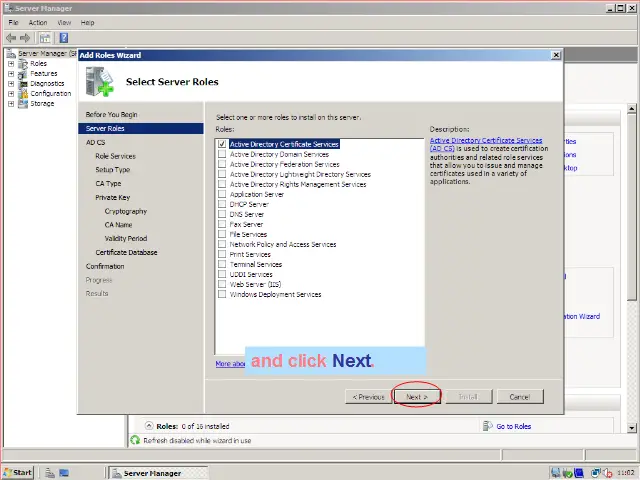Close the Add Roles Wizard dialog

pos(556,55)
